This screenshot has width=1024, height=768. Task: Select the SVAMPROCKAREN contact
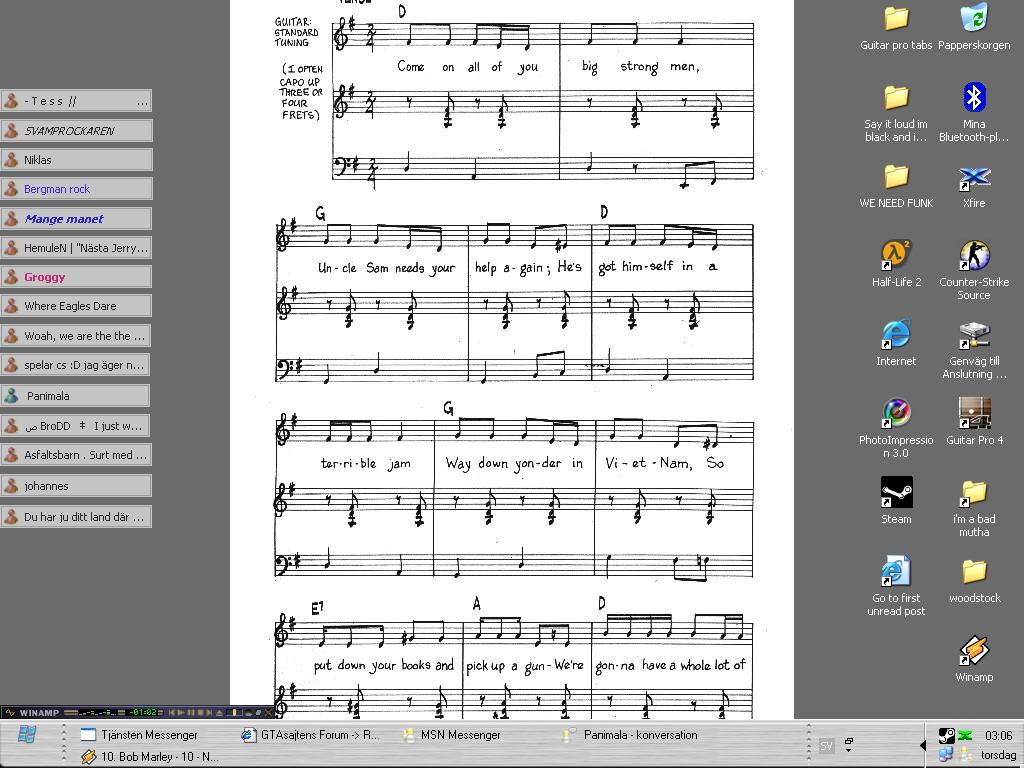[x=76, y=131]
